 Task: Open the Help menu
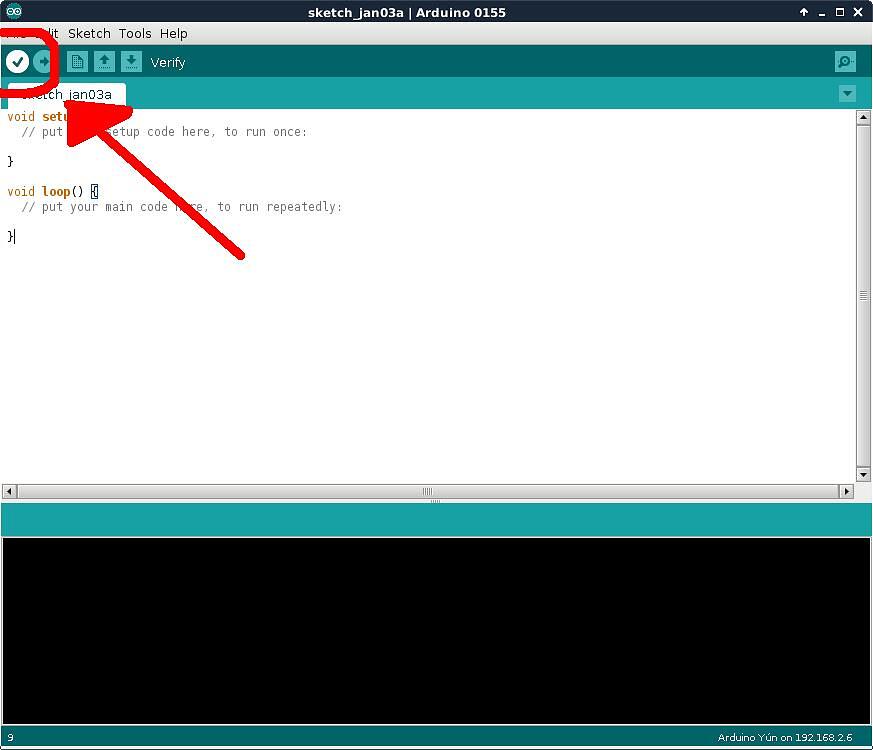[x=172, y=33]
